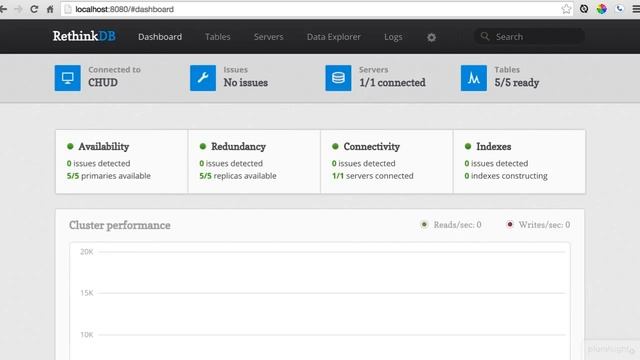Click the Connectivity green status dot

336,146
